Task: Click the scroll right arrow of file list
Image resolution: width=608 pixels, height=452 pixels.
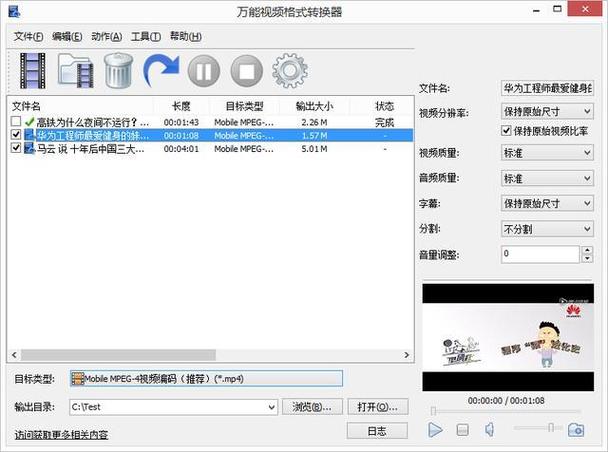Action: [x=406, y=354]
